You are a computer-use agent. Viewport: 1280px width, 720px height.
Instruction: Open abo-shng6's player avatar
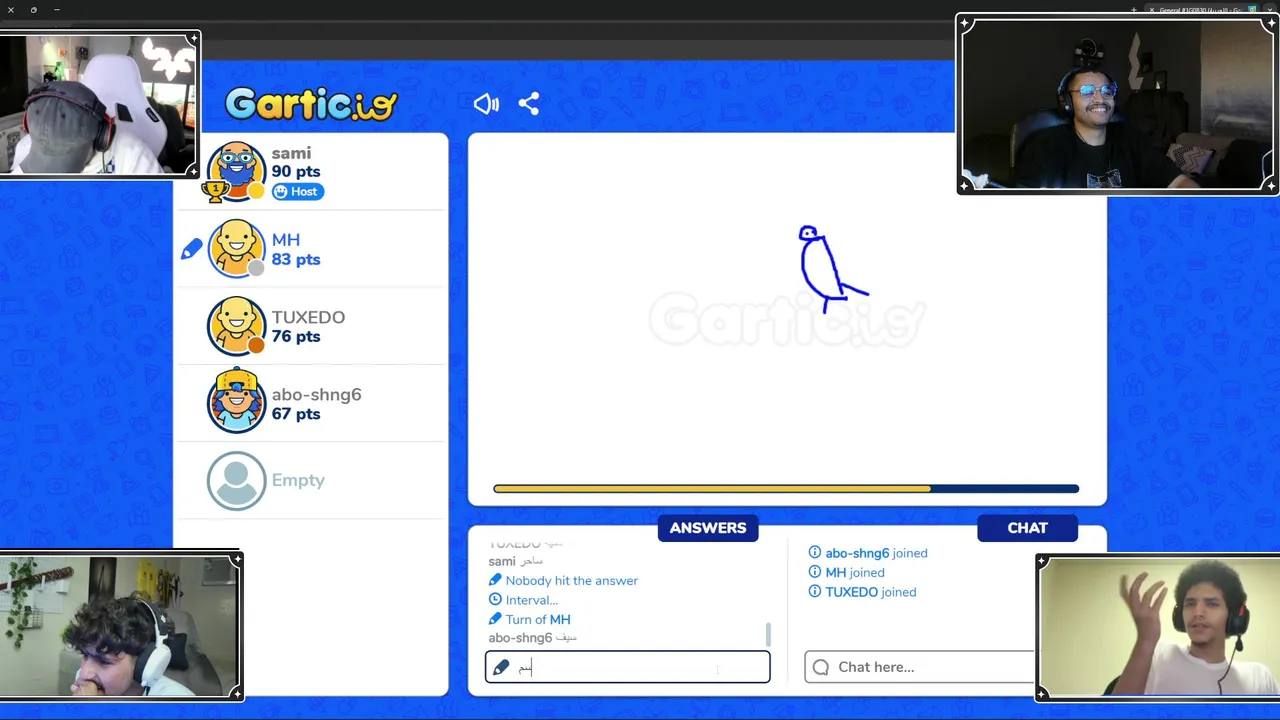coord(236,402)
